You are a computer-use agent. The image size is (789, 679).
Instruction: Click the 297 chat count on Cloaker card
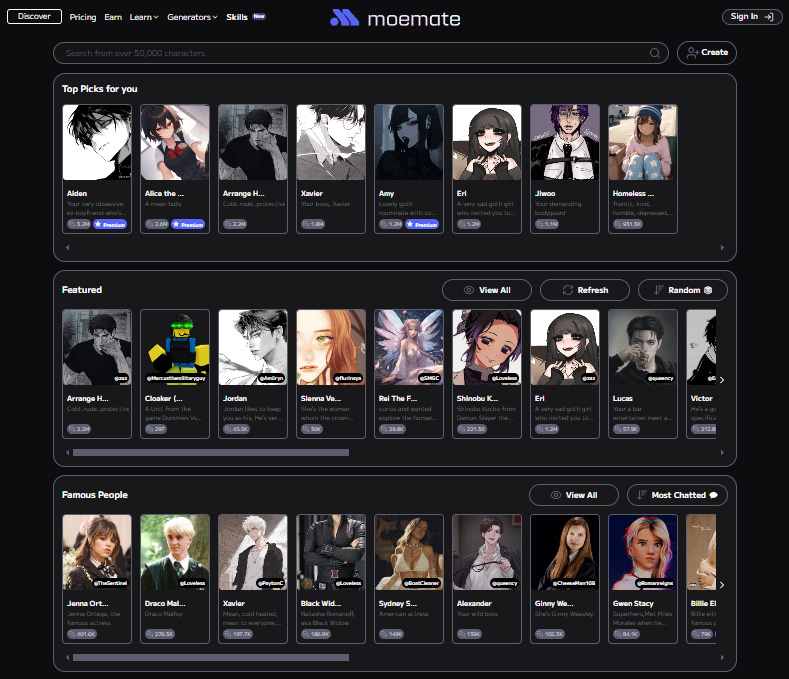(x=156, y=429)
